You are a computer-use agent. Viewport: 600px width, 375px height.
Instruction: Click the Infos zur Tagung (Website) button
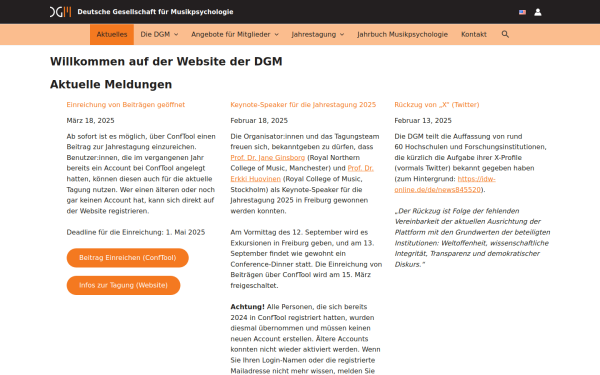point(123,285)
